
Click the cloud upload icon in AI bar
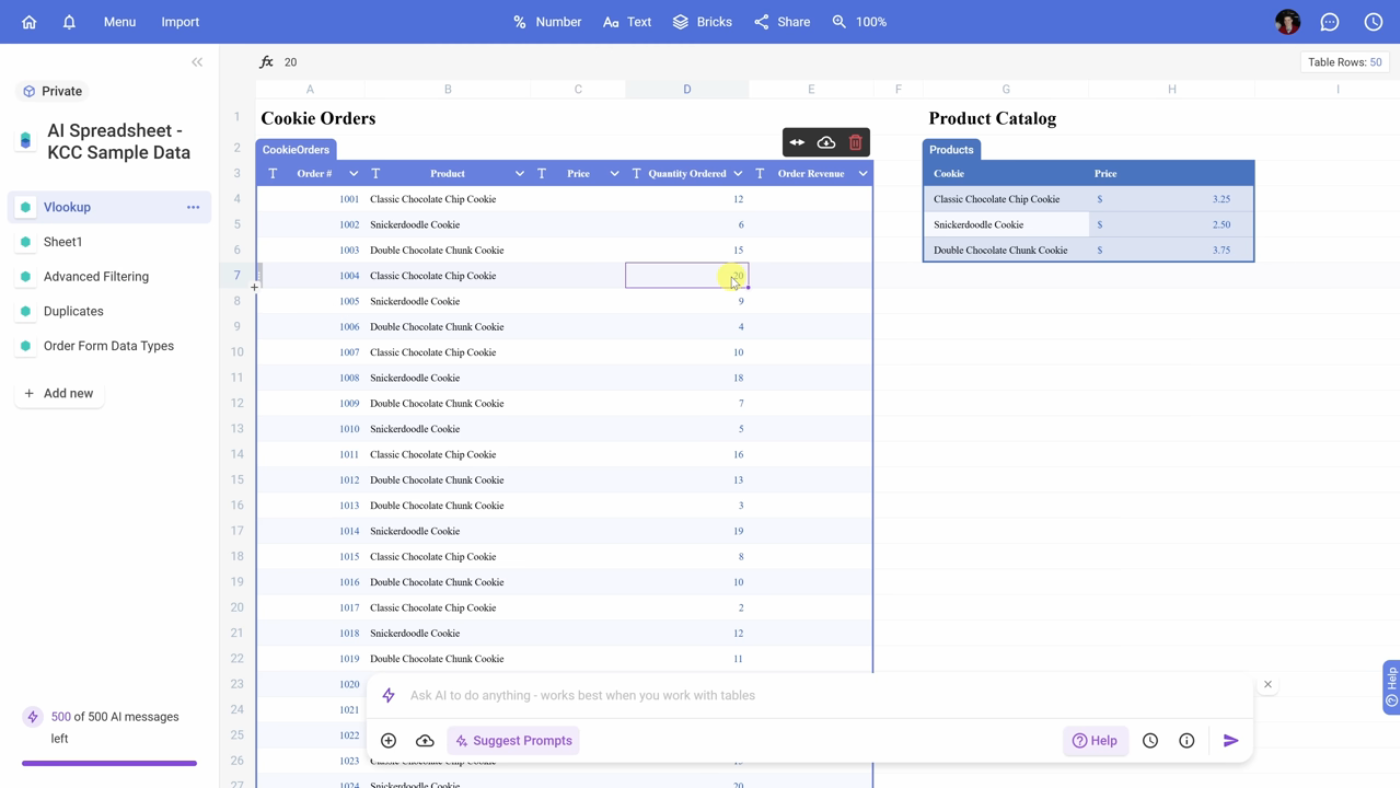(x=425, y=741)
